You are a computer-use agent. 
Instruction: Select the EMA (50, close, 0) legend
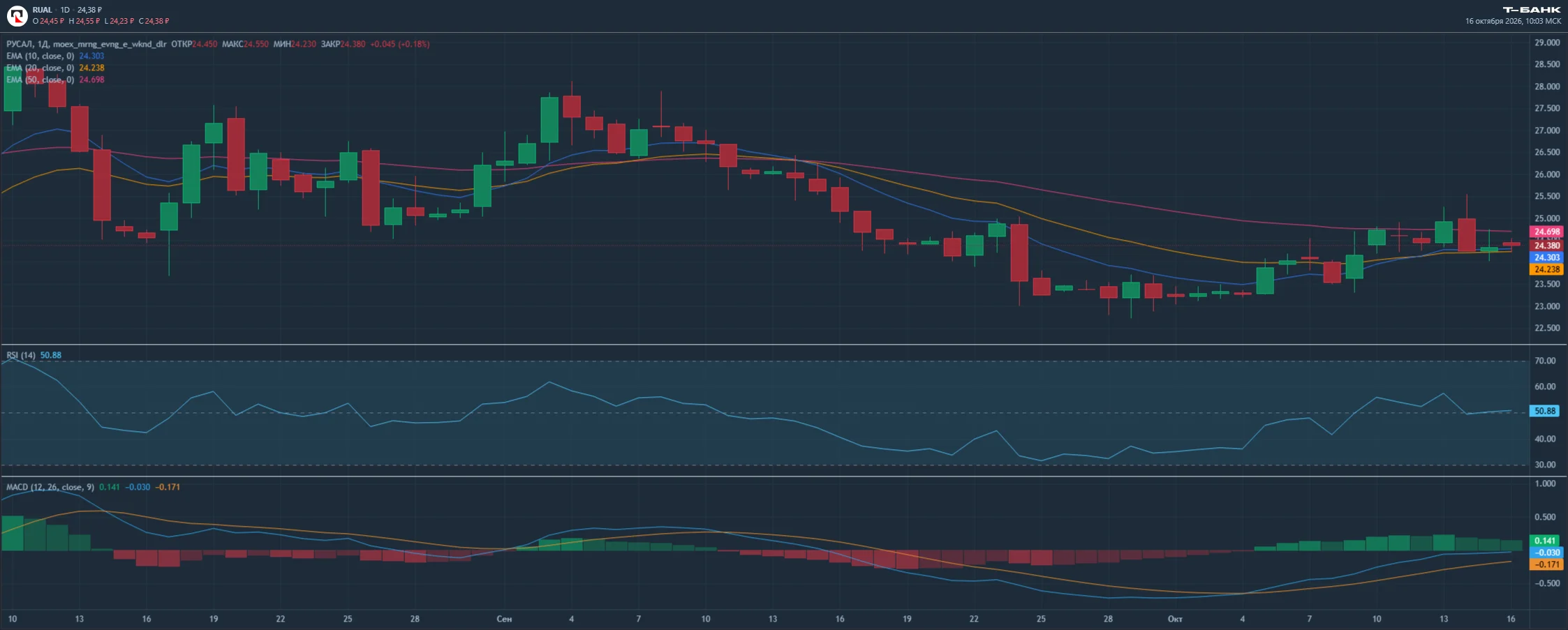tap(40, 80)
